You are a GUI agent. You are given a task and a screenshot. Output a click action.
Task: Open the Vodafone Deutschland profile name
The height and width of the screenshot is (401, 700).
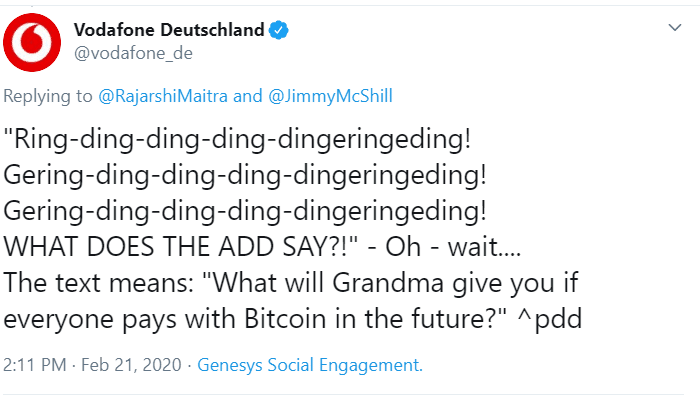coord(170,30)
